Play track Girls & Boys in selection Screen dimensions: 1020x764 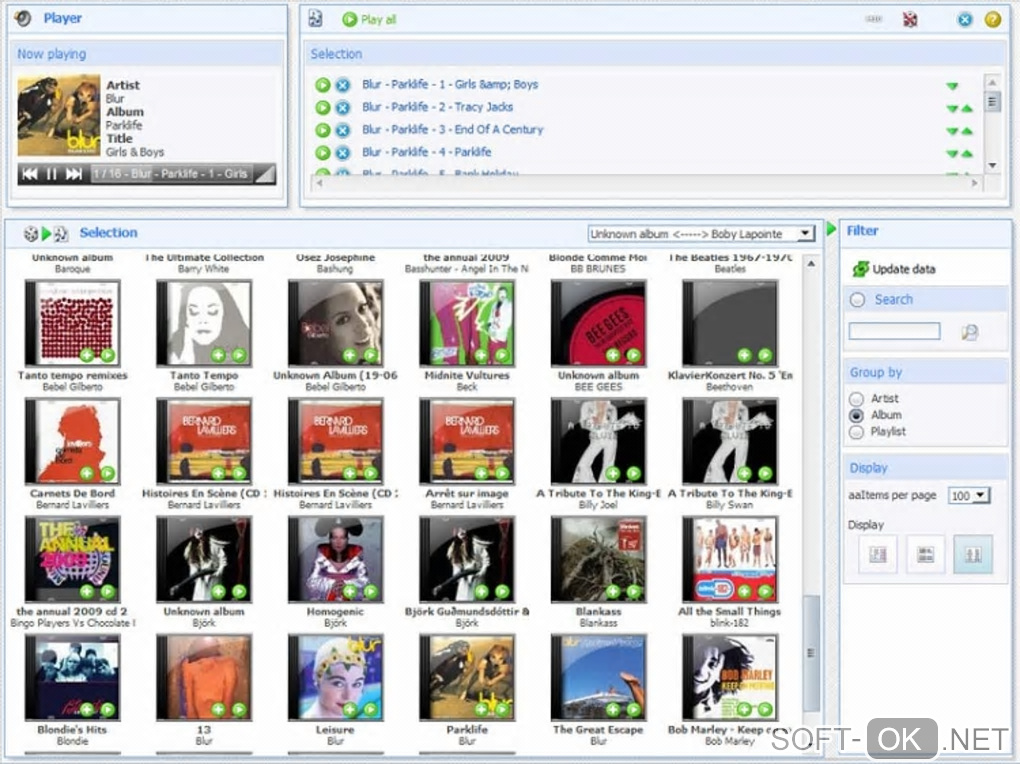pyautogui.click(x=323, y=85)
